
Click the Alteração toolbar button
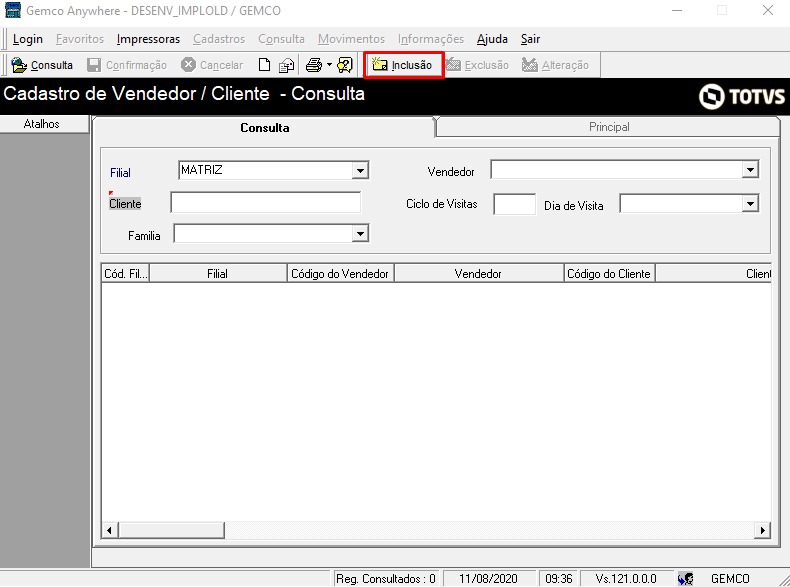[555, 65]
